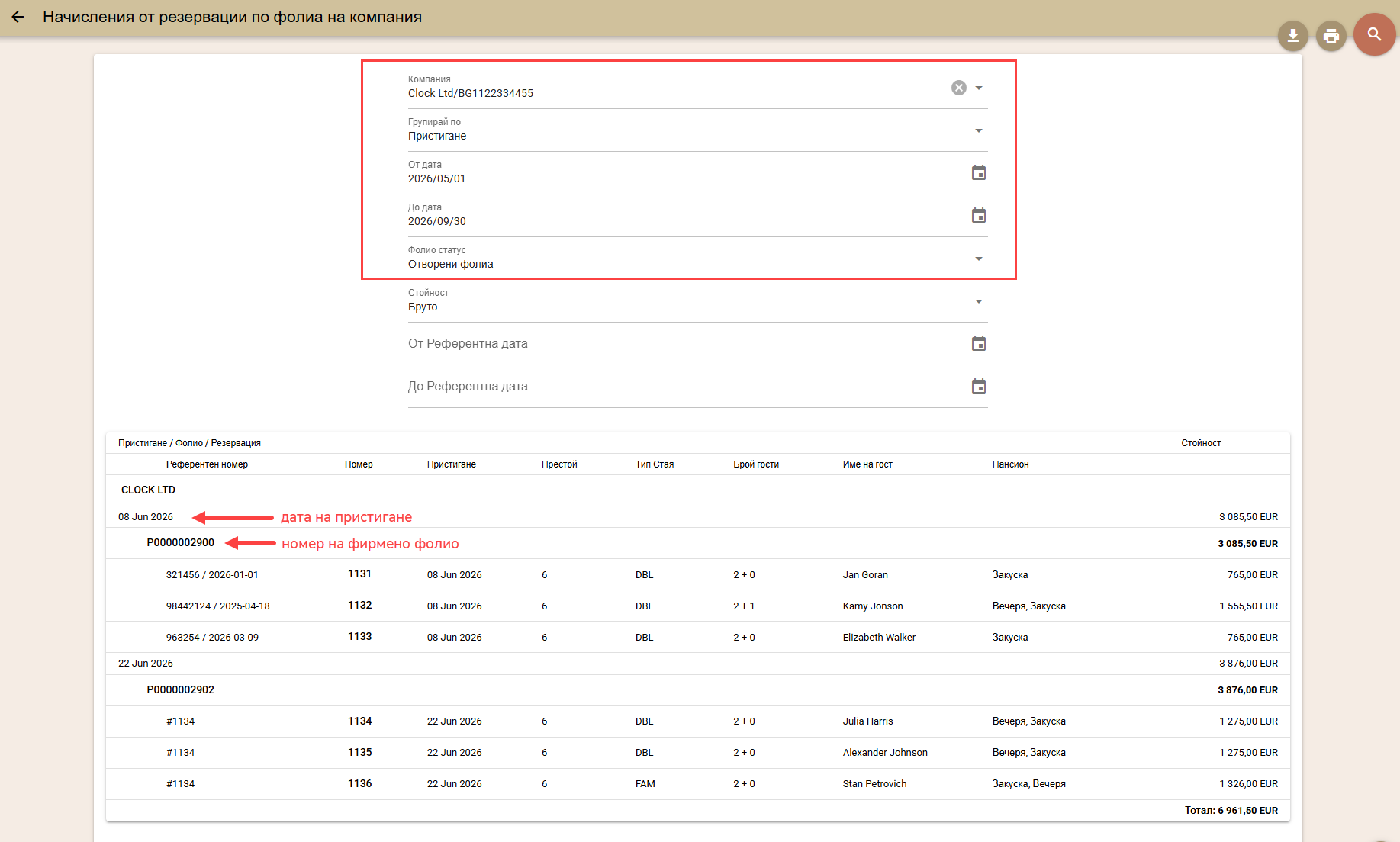Edit the От дата value 2026/05/01

(436, 178)
